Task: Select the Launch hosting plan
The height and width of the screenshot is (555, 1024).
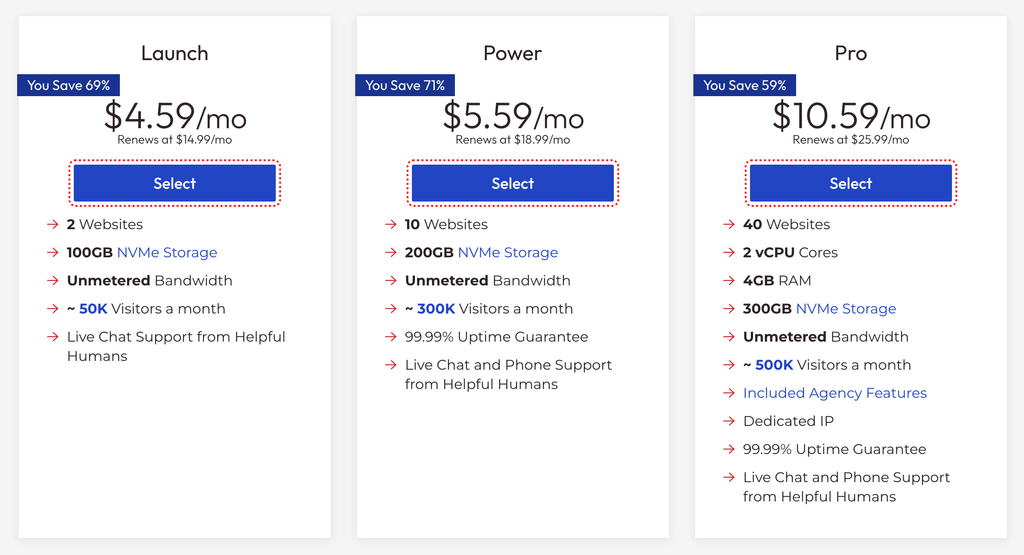Action: 174,183
